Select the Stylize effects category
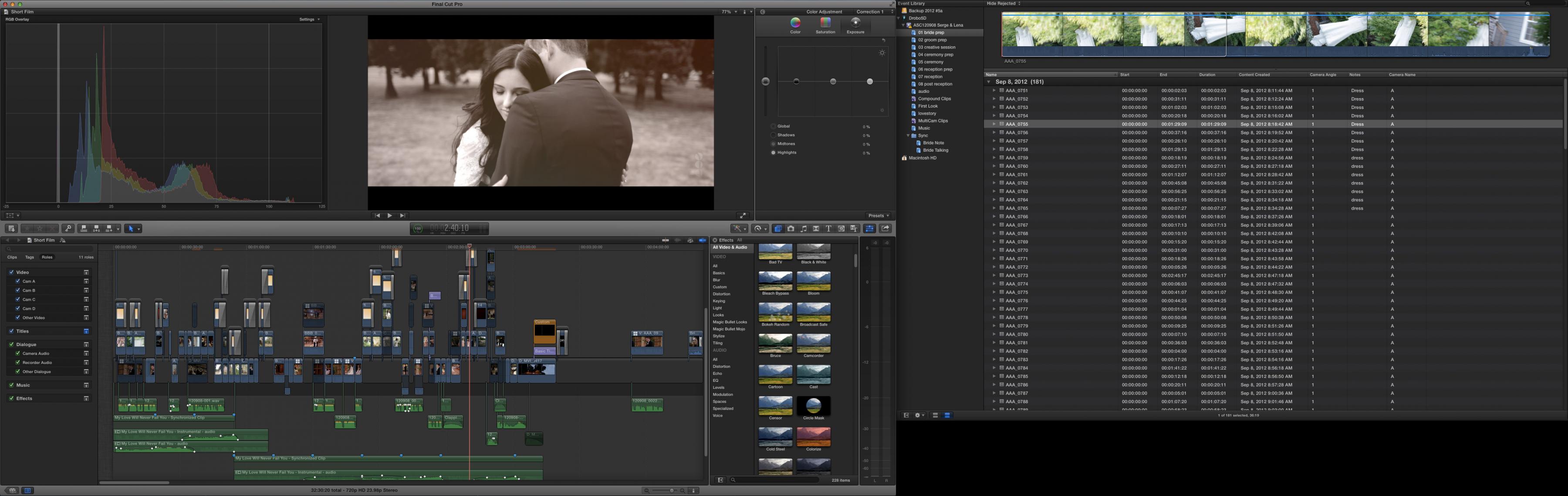 tap(719, 336)
